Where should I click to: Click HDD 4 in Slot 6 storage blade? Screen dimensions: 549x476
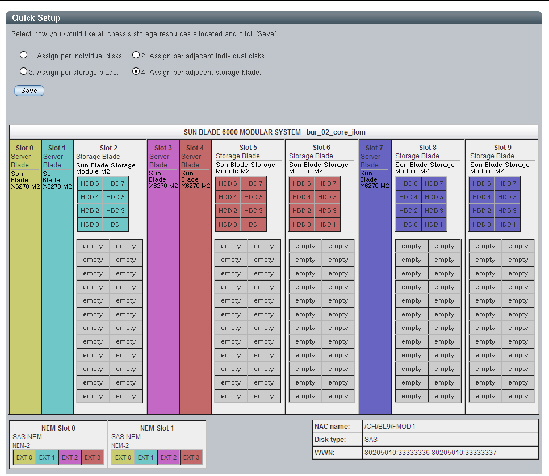(x=302, y=197)
